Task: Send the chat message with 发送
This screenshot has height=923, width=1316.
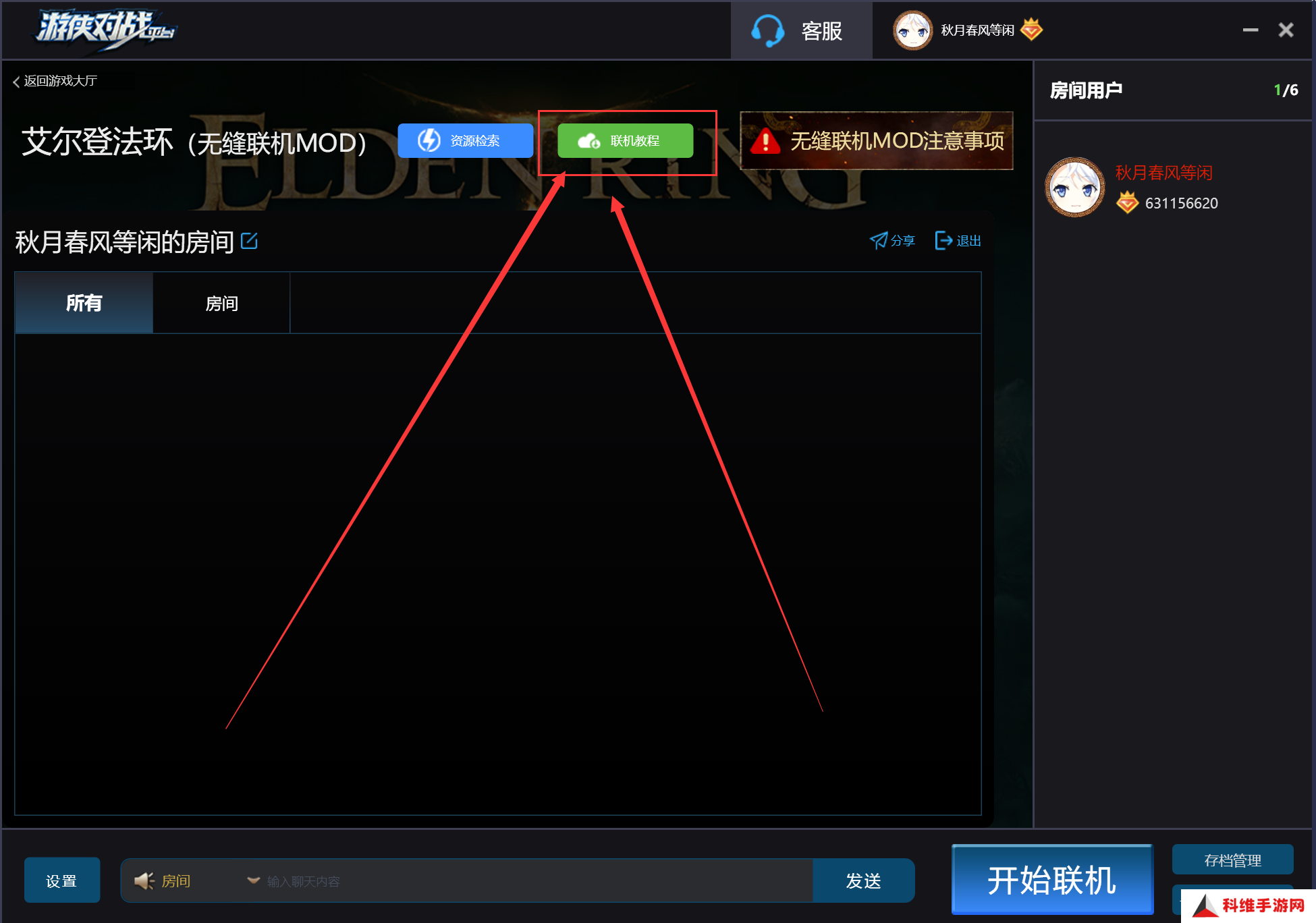Action: (864, 880)
